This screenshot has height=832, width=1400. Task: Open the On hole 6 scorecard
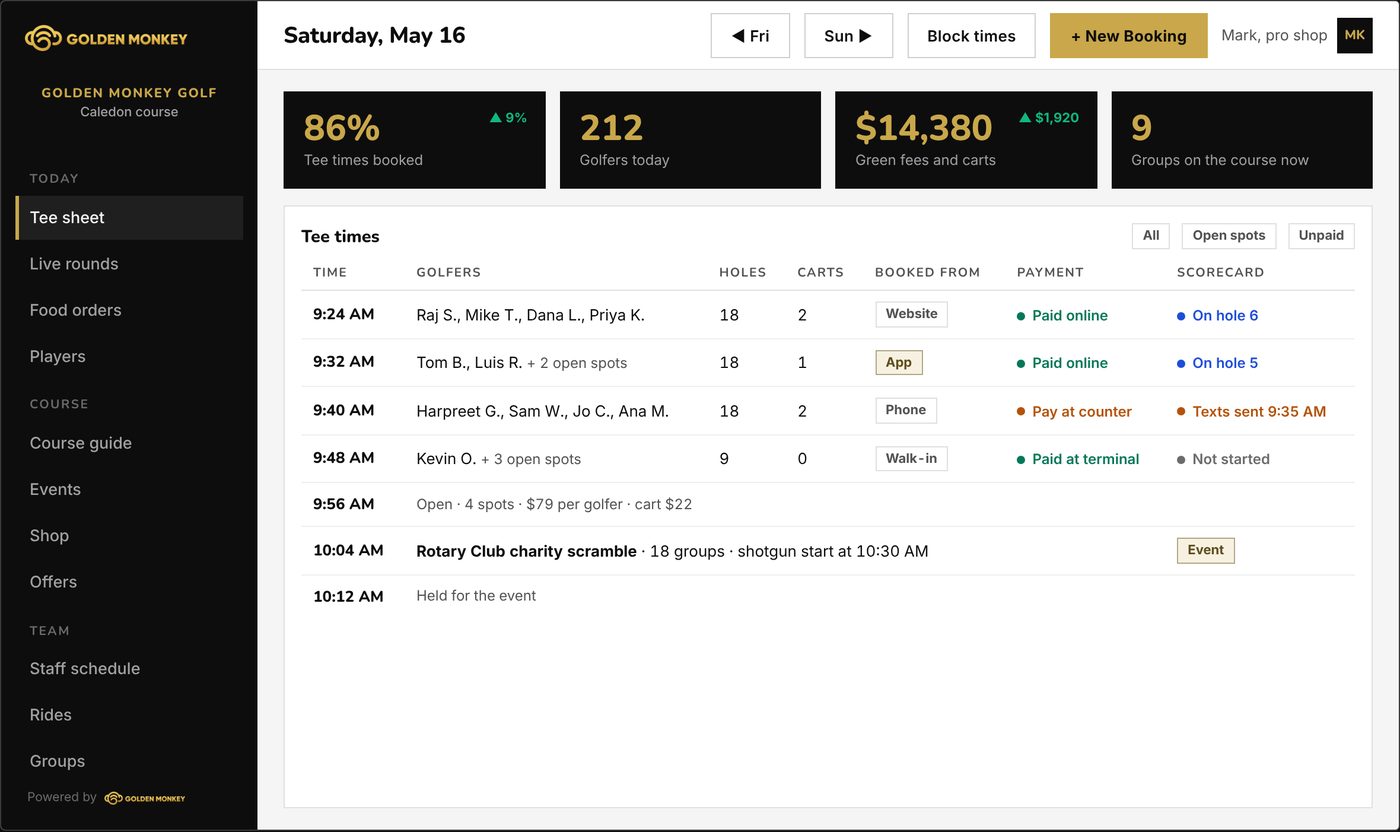[x=1217, y=315]
